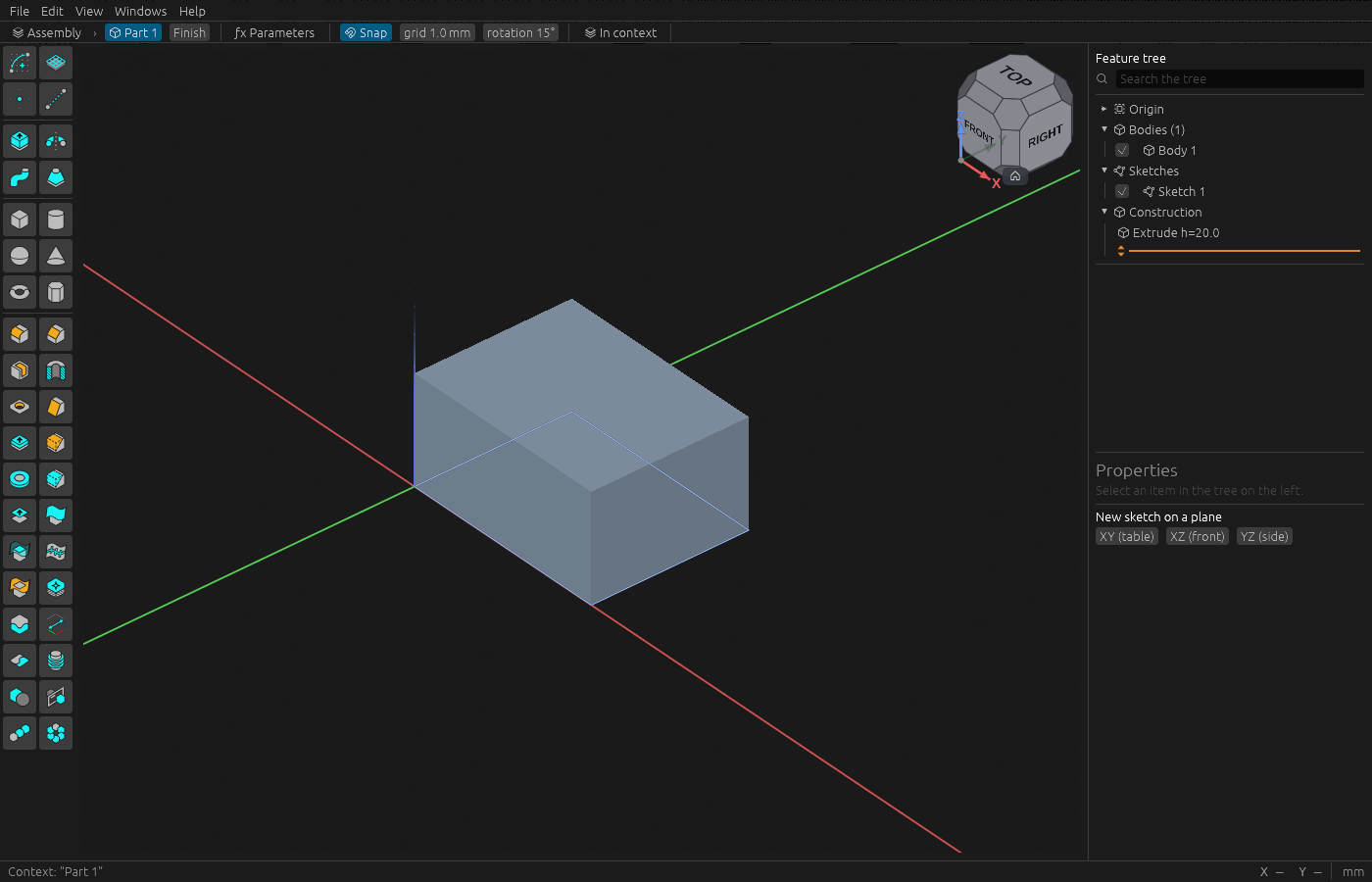Viewport: 1372px width, 882px height.
Task: Collapse the Construction node
Action: tap(1104, 212)
